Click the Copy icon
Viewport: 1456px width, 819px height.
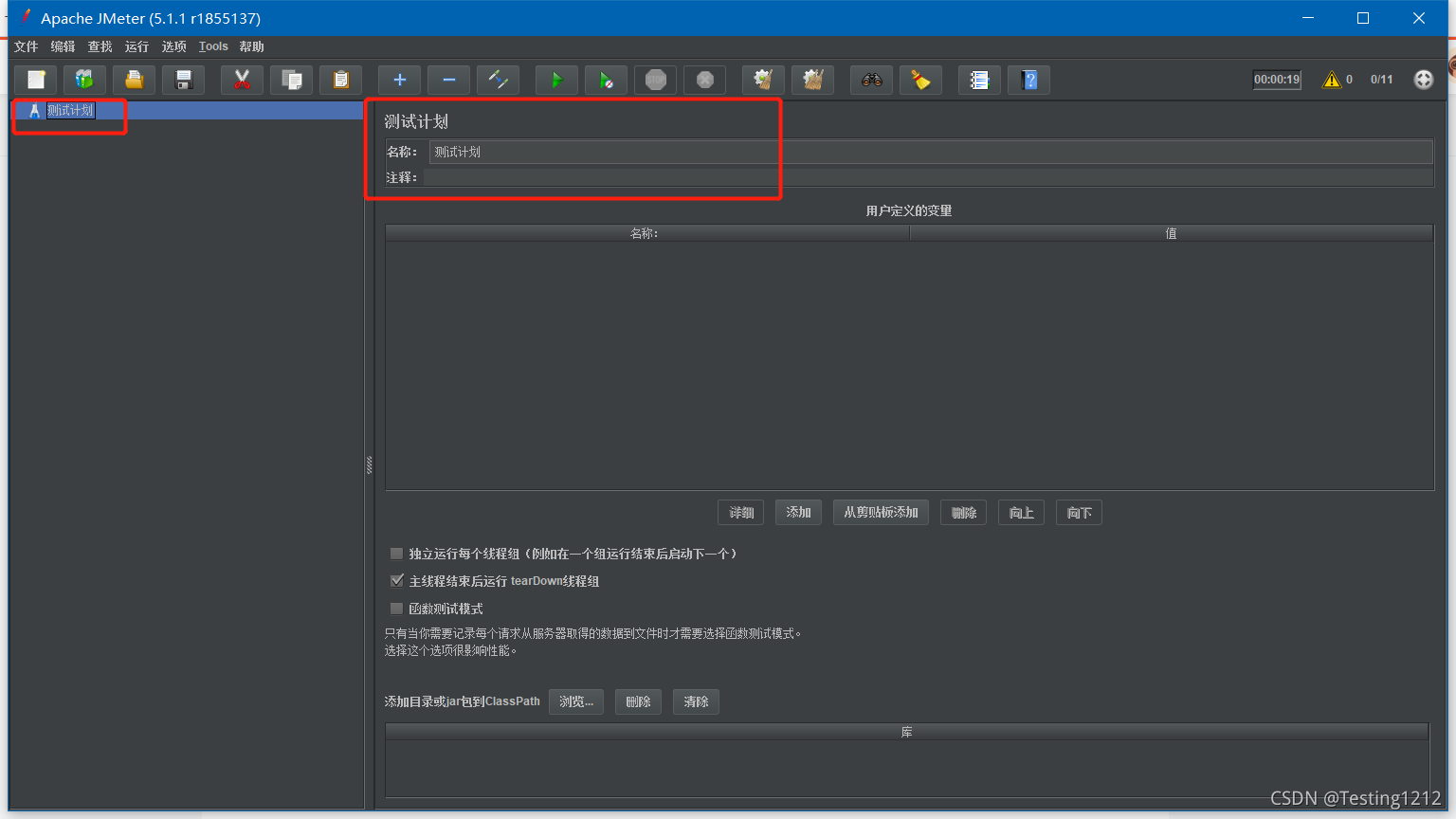[292, 80]
